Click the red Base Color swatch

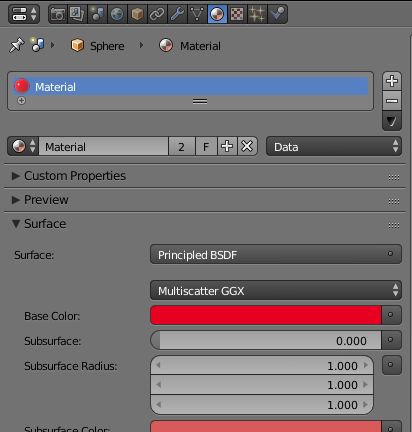pyautogui.click(x=266, y=315)
